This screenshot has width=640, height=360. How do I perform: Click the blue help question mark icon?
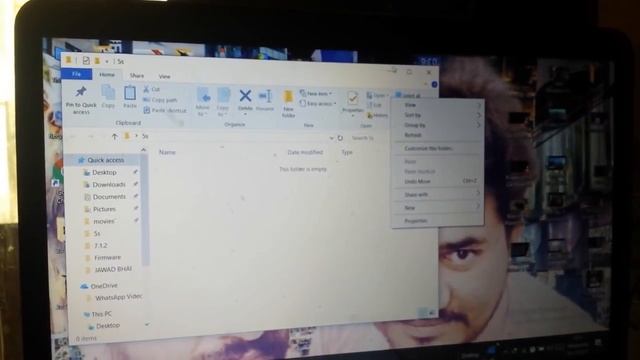[434, 84]
